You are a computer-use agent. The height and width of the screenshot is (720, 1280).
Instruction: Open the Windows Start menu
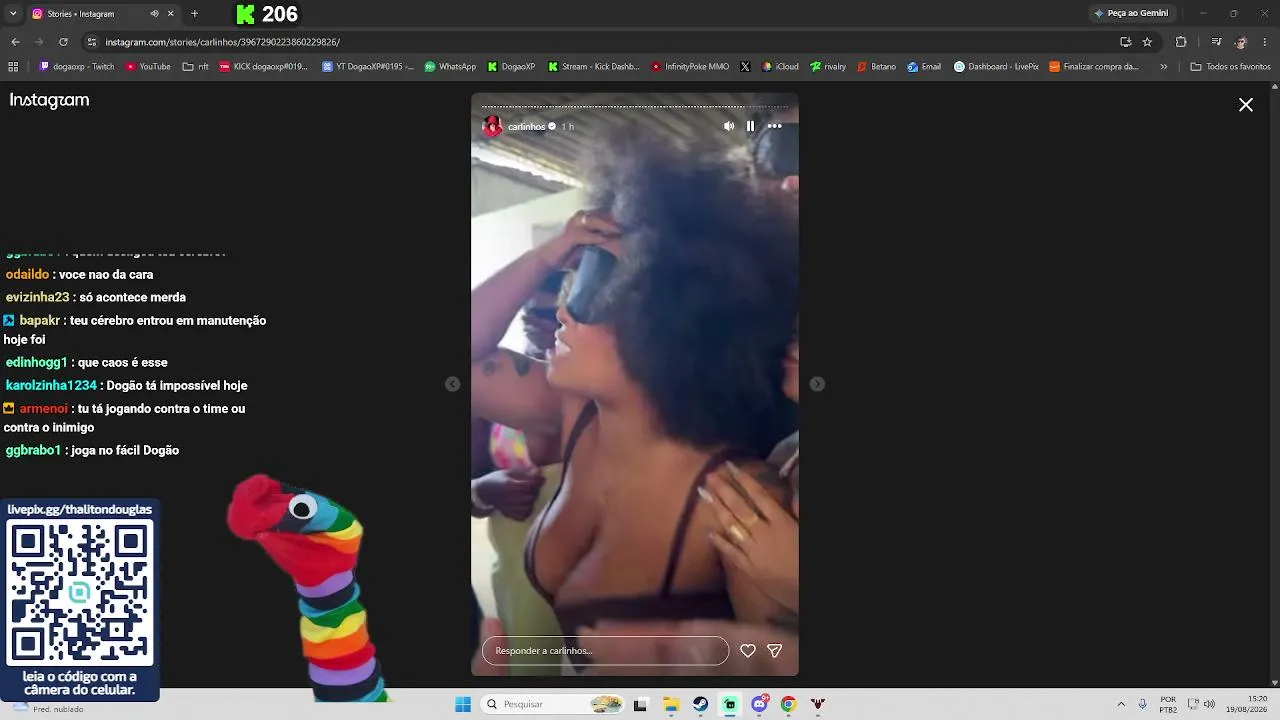point(463,704)
